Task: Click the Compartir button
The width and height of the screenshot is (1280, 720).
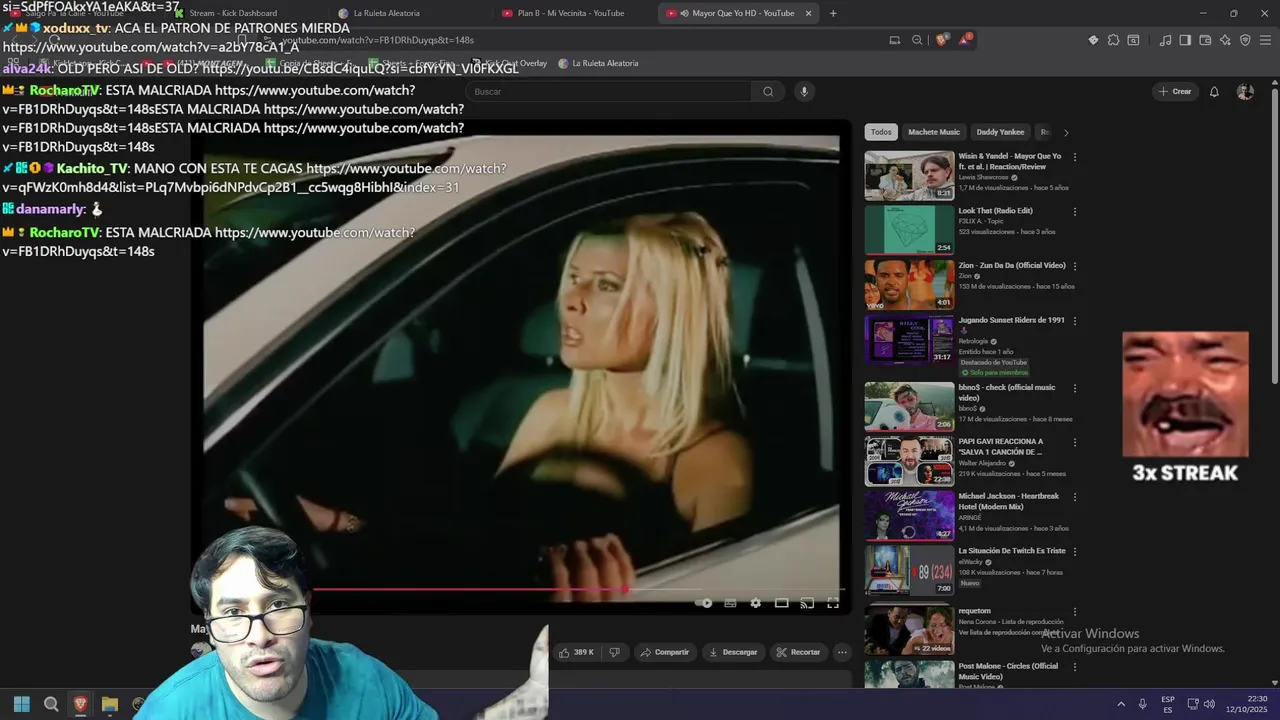Action: click(x=664, y=652)
